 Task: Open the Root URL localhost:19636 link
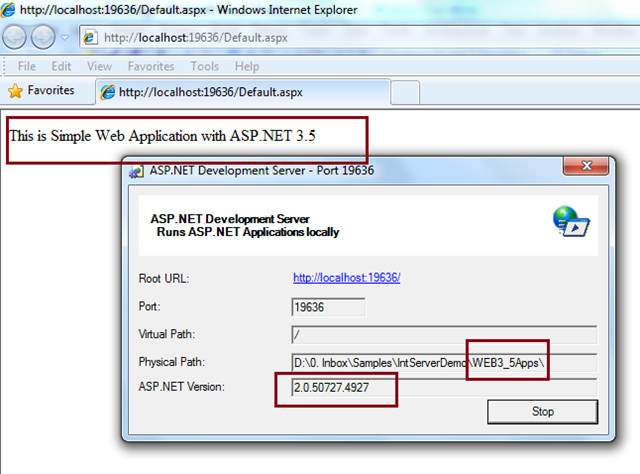click(x=346, y=278)
